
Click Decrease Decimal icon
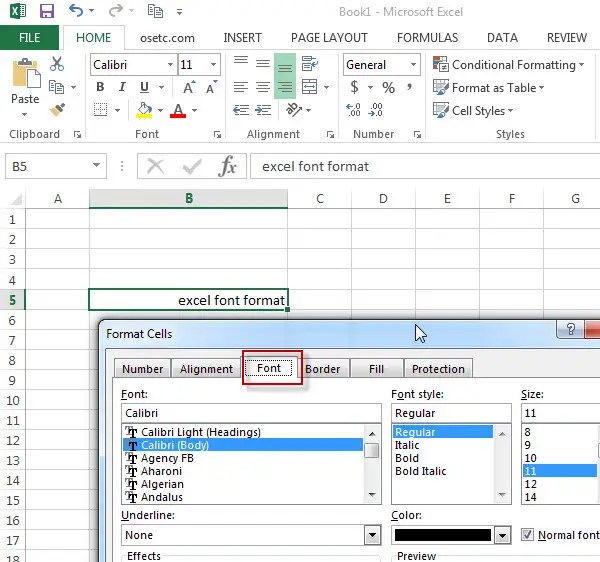pyautogui.click(x=375, y=110)
